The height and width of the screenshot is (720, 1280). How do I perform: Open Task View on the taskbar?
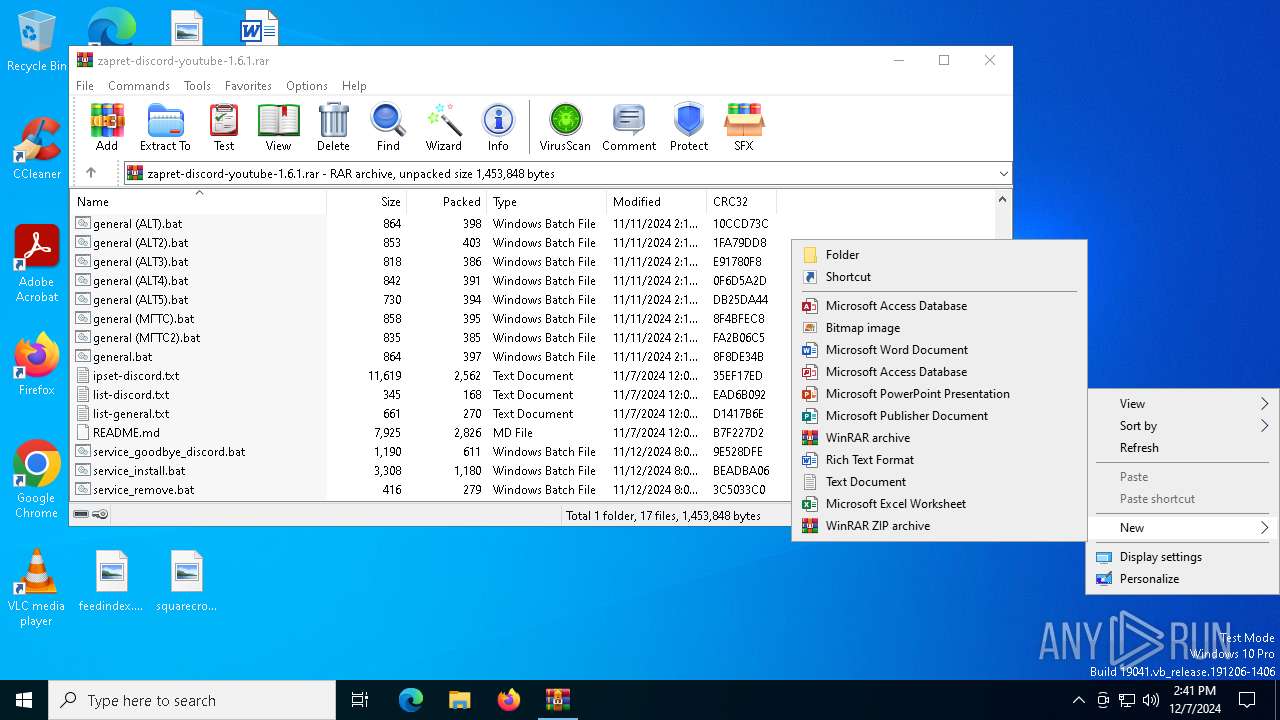(x=360, y=700)
